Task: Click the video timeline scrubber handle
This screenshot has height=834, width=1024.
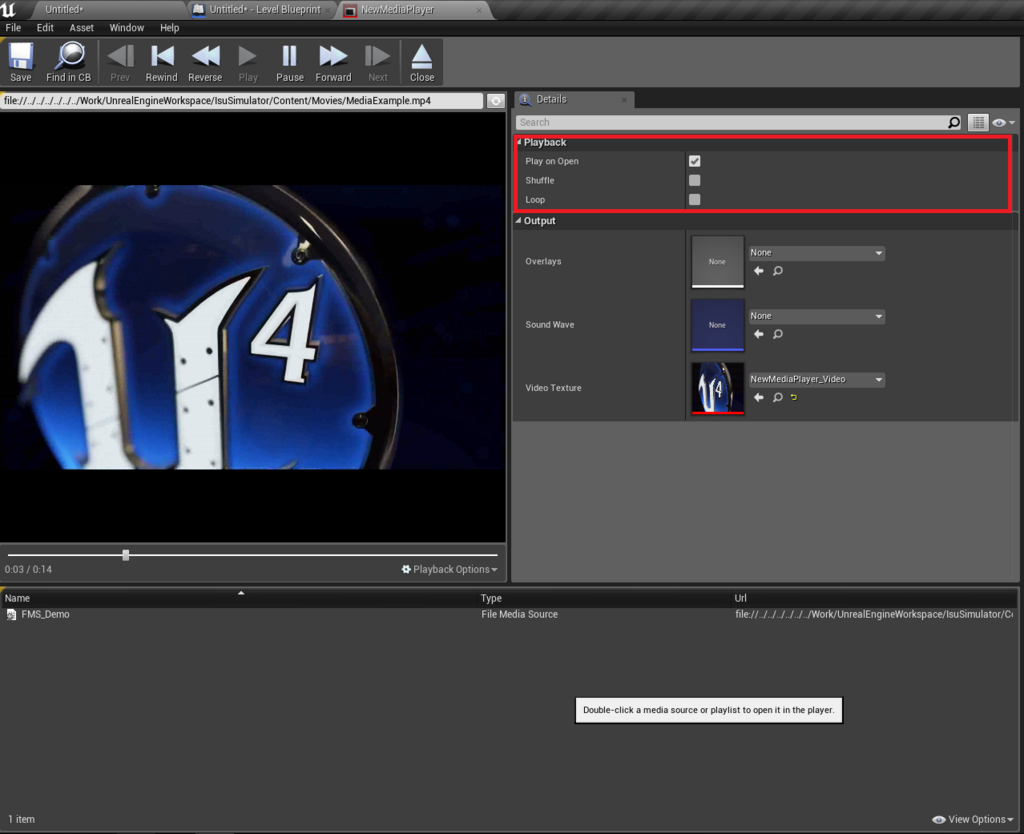Action: click(x=125, y=555)
